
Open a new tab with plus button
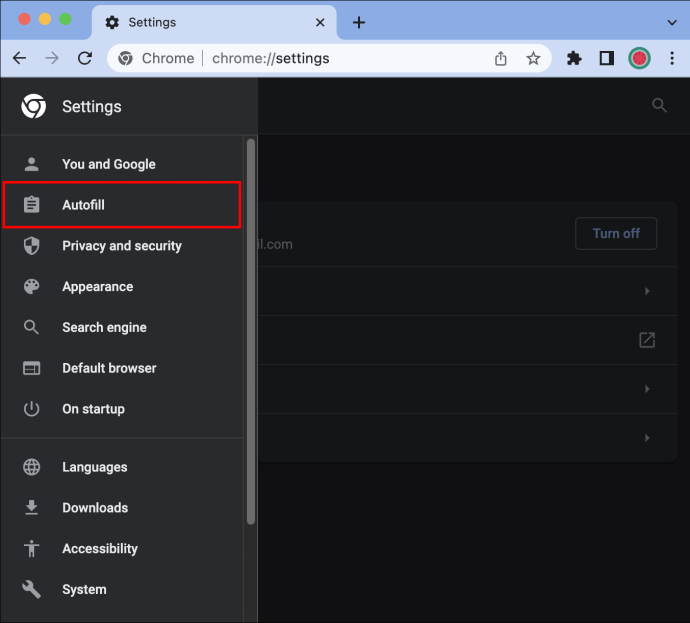[359, 22]
